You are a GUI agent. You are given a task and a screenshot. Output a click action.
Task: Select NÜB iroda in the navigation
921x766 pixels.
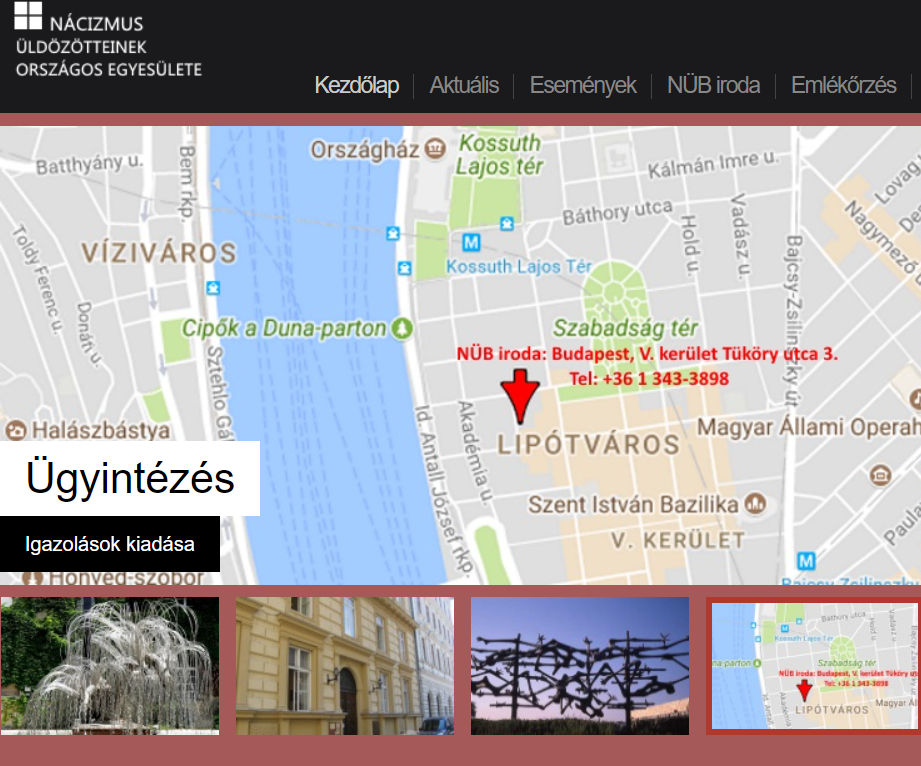pyautogui.click(x=713, y=85)
